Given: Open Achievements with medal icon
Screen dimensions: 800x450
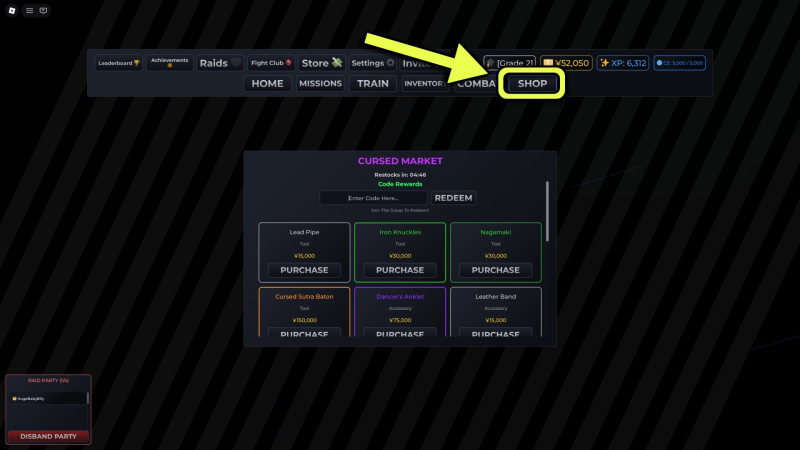Looking at the screenshot, I should [169, 63].
